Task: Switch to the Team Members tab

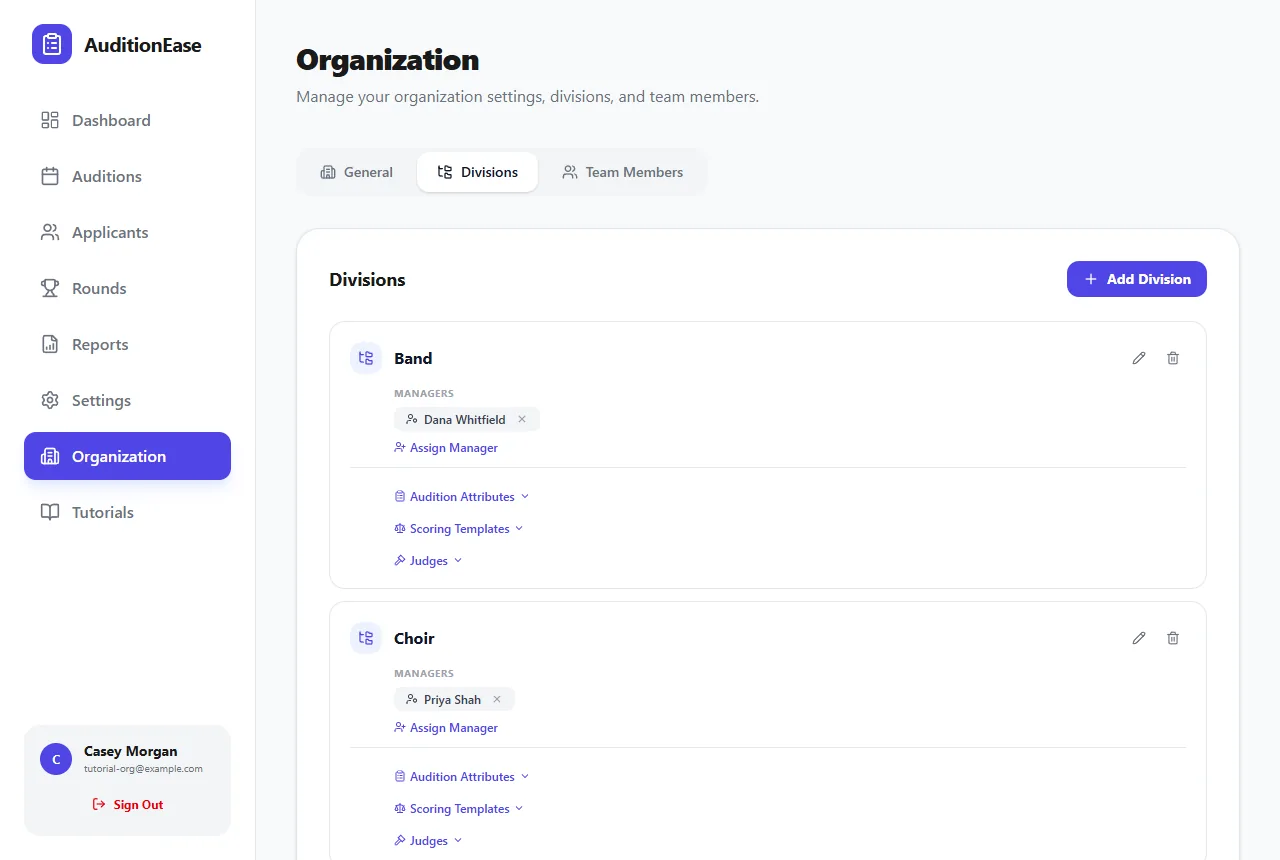Action: (622, 172)
